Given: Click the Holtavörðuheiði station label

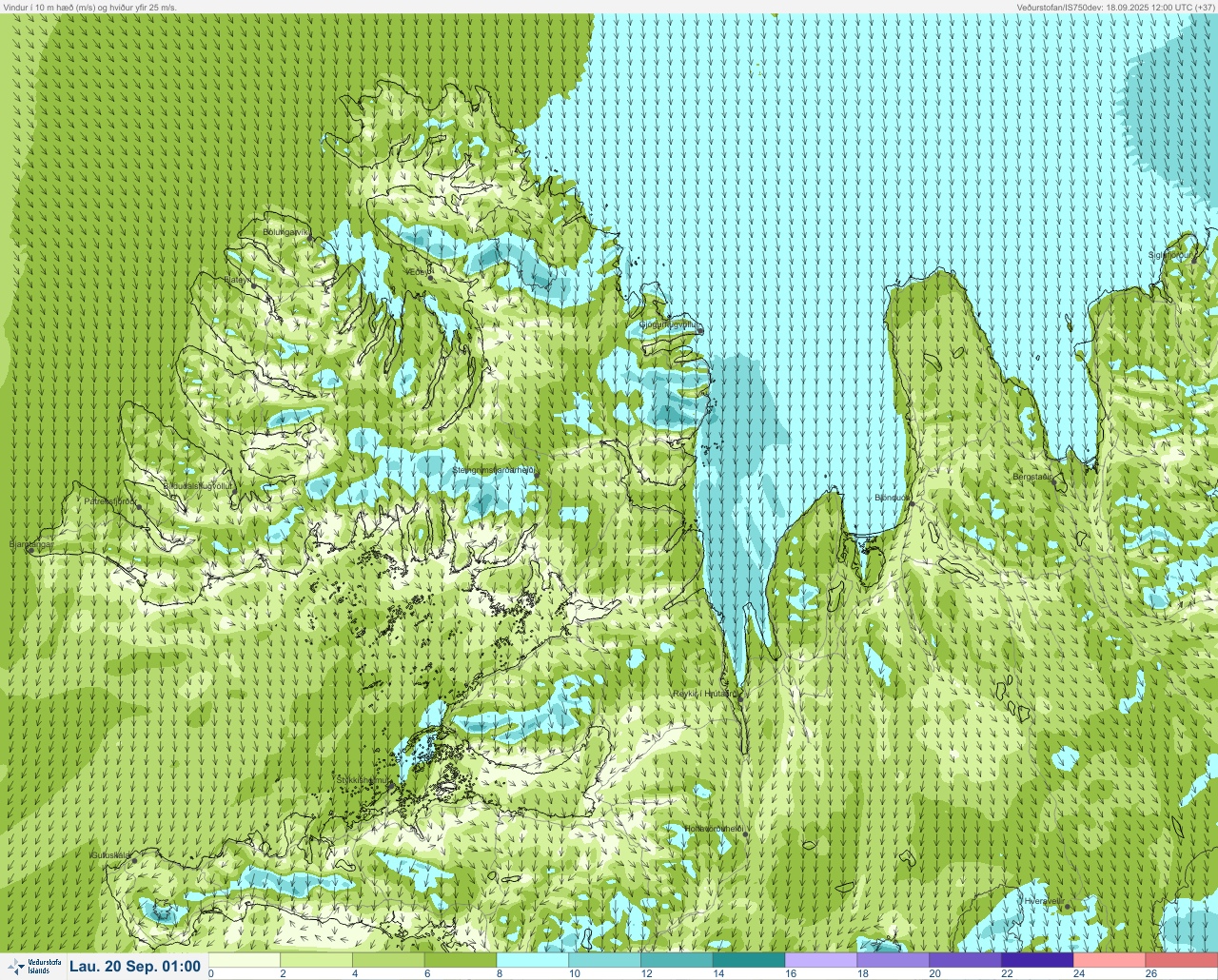Looking at the screenshot, I should 714,829.
